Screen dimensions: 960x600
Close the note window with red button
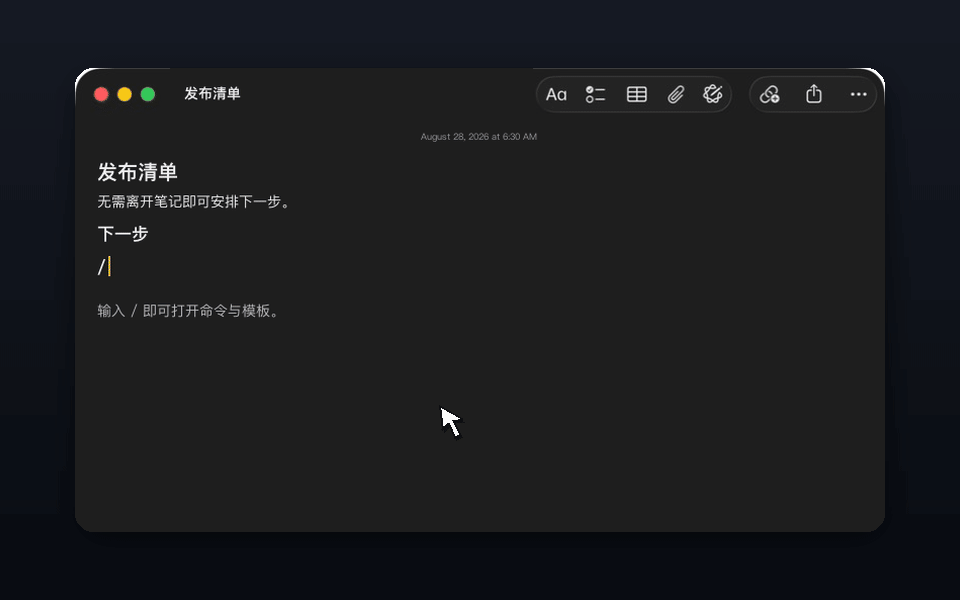click(101, 94)
